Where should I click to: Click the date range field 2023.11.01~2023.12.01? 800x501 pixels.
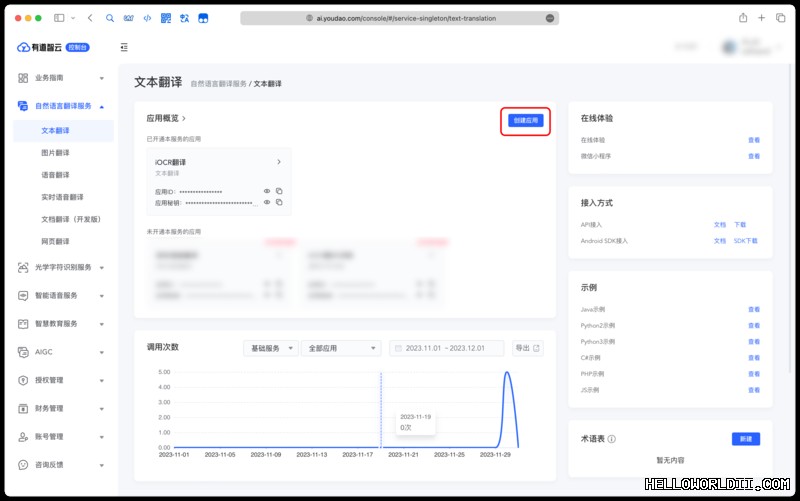[446, 348]
